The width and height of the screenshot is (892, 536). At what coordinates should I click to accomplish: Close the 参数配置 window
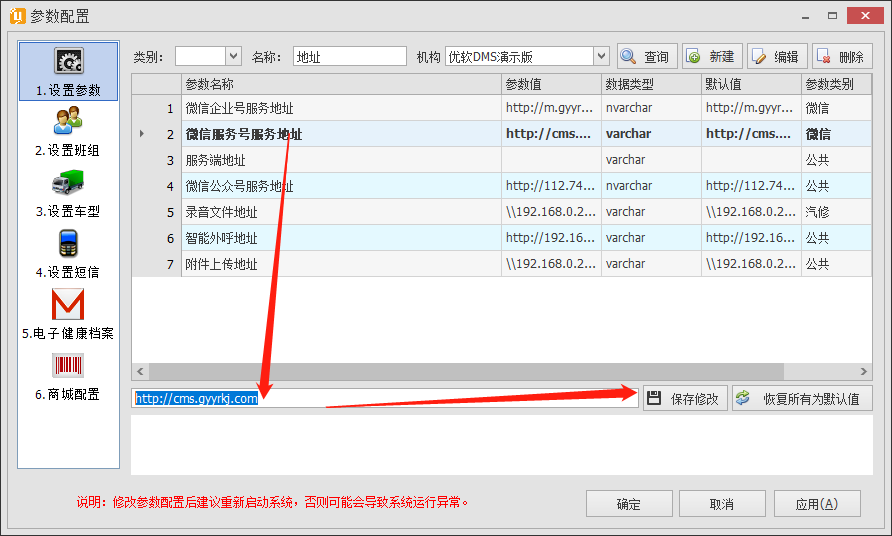point(865,15)
